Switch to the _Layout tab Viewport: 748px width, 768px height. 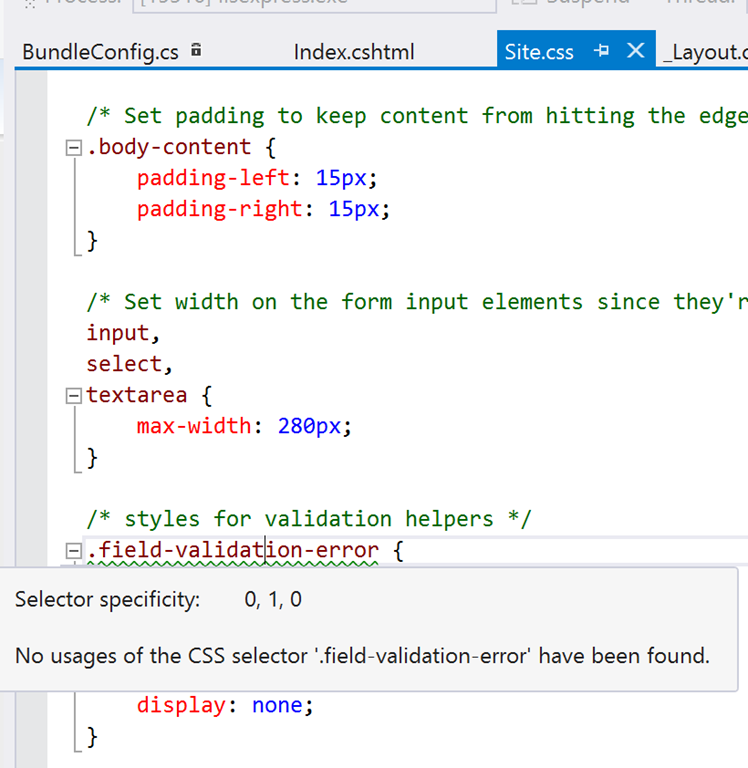(704, 52)
